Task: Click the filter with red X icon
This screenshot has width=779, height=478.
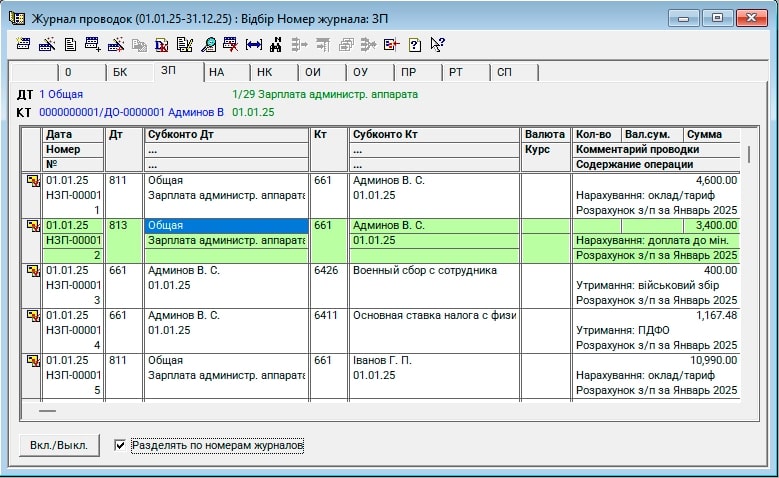Action: [230, 44]
